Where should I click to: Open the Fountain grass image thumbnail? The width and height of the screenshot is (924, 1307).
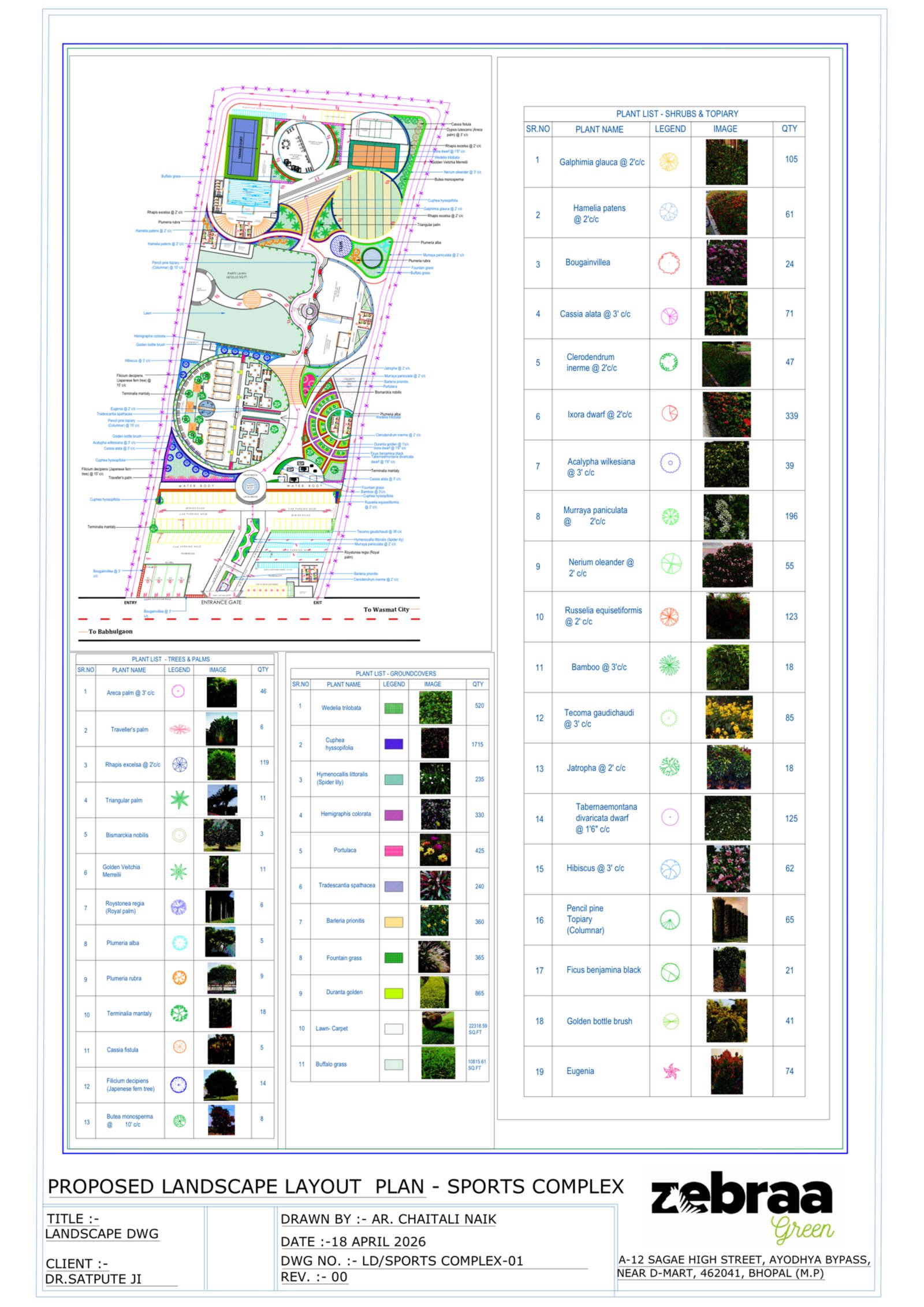pyautogui.click(x=434, y=957)
